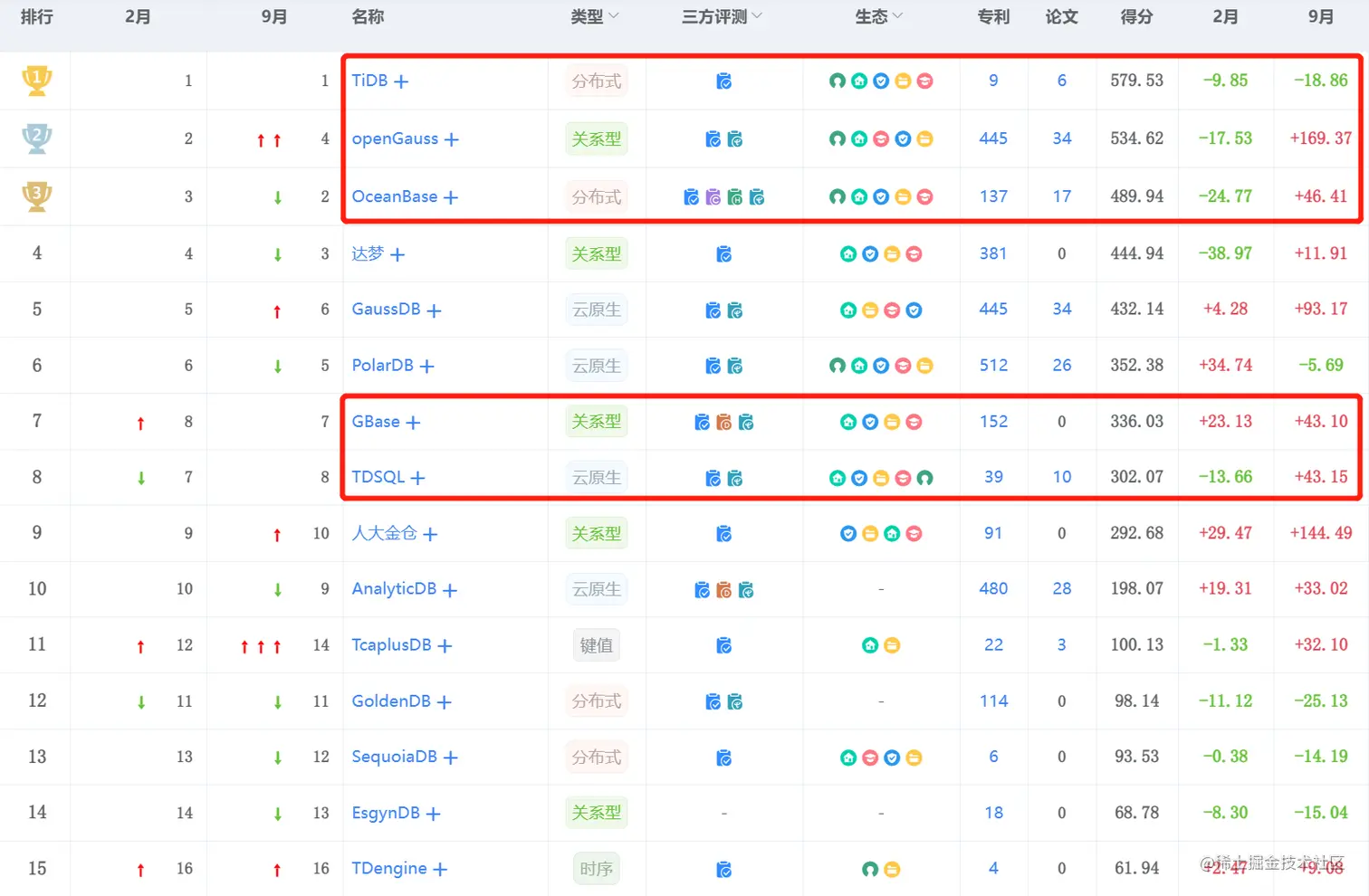
Task: Click the score 336.03 for GBase
Action: click(x=1137, y=421)
